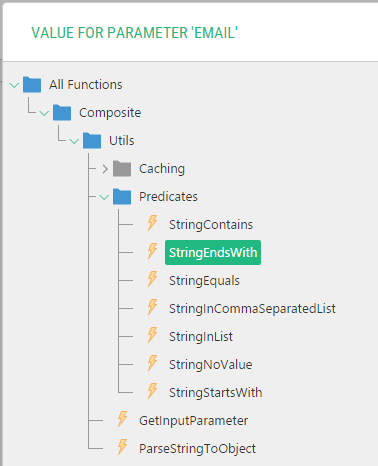378x466 pixels.
Task: Choose the ParseStringToObject function
Action: tap(197, 449)
